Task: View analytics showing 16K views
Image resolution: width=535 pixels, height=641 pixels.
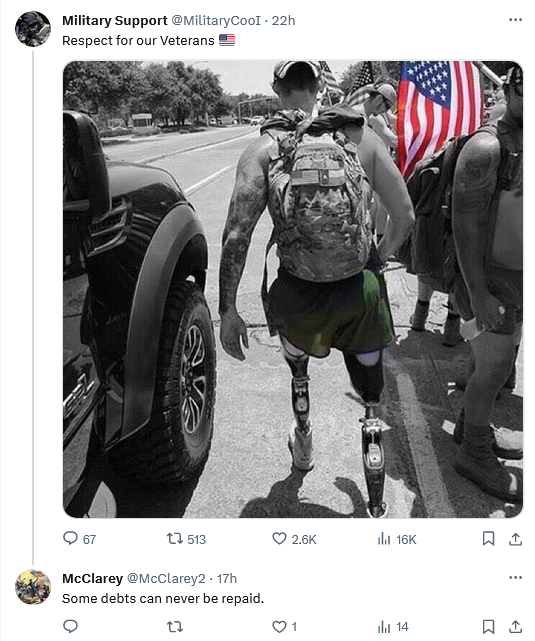Action: [397, 539]
